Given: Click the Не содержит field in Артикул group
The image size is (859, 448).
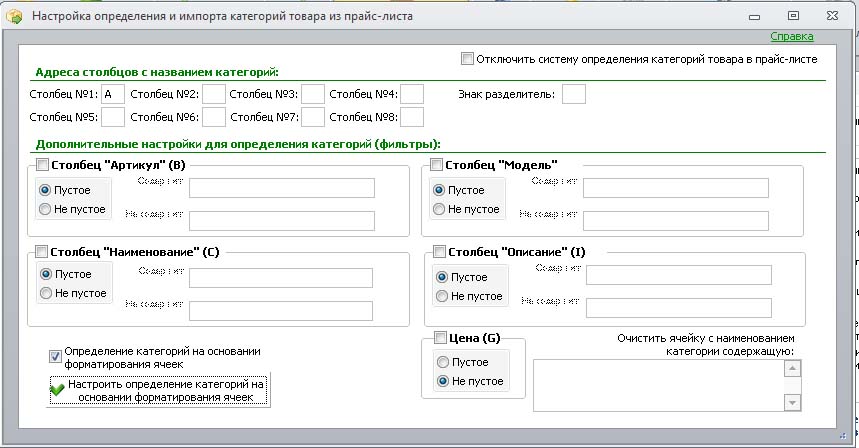Looking at the screenshot, I should pyautogui.click(x=282, y=221).
